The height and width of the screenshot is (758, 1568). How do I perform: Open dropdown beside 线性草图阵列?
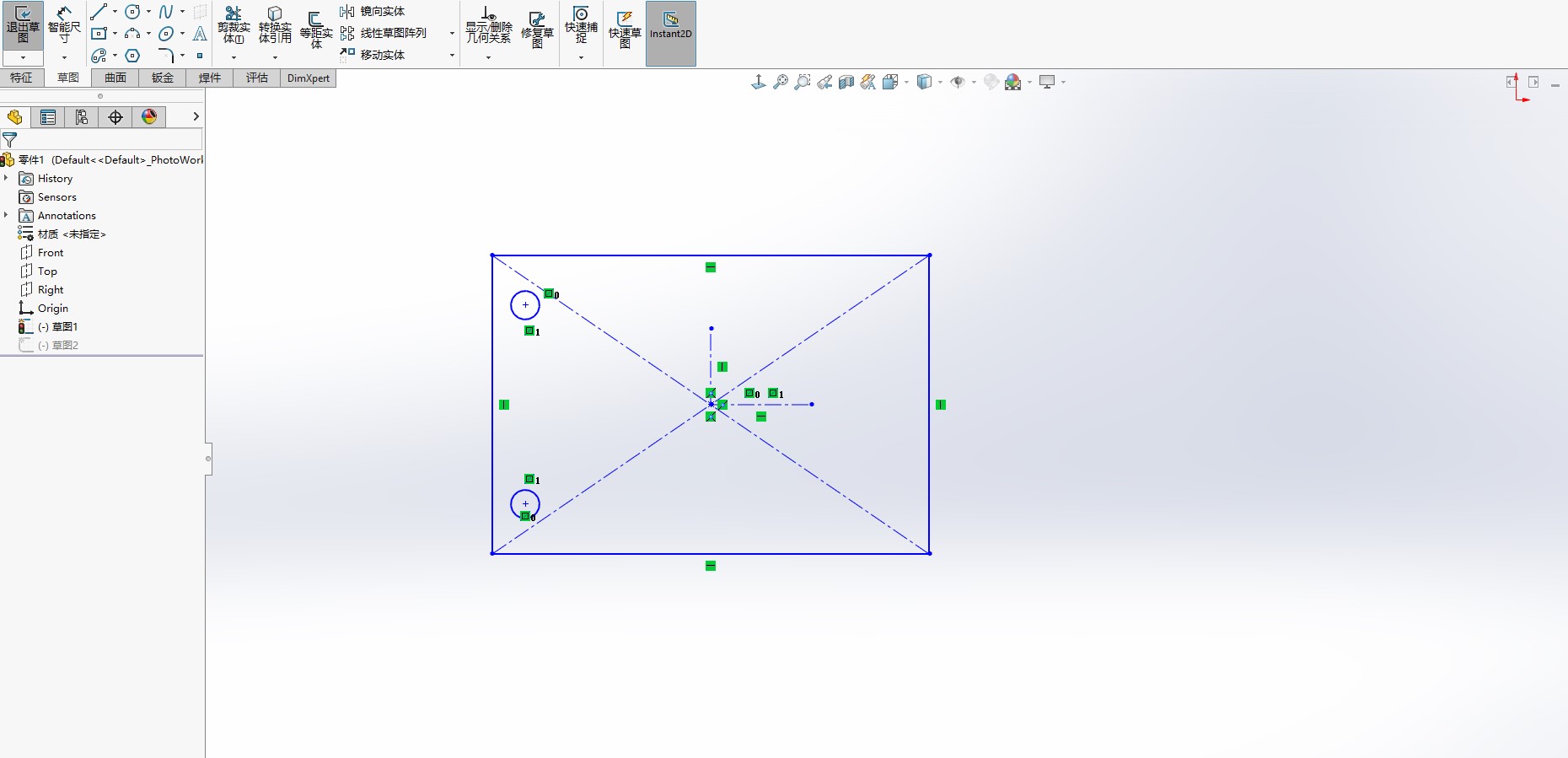coord(452,34)
